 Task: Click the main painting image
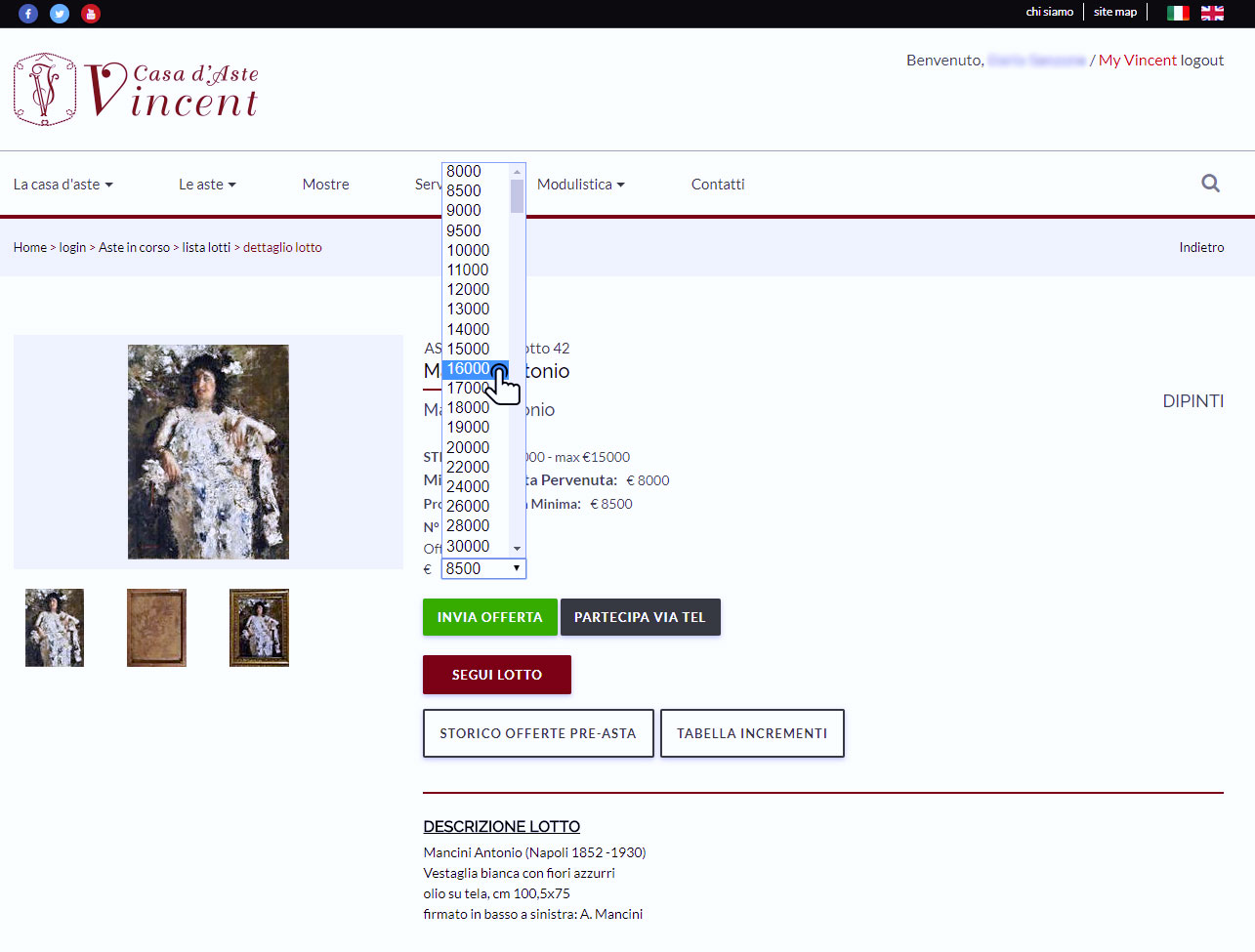point(208,452)
